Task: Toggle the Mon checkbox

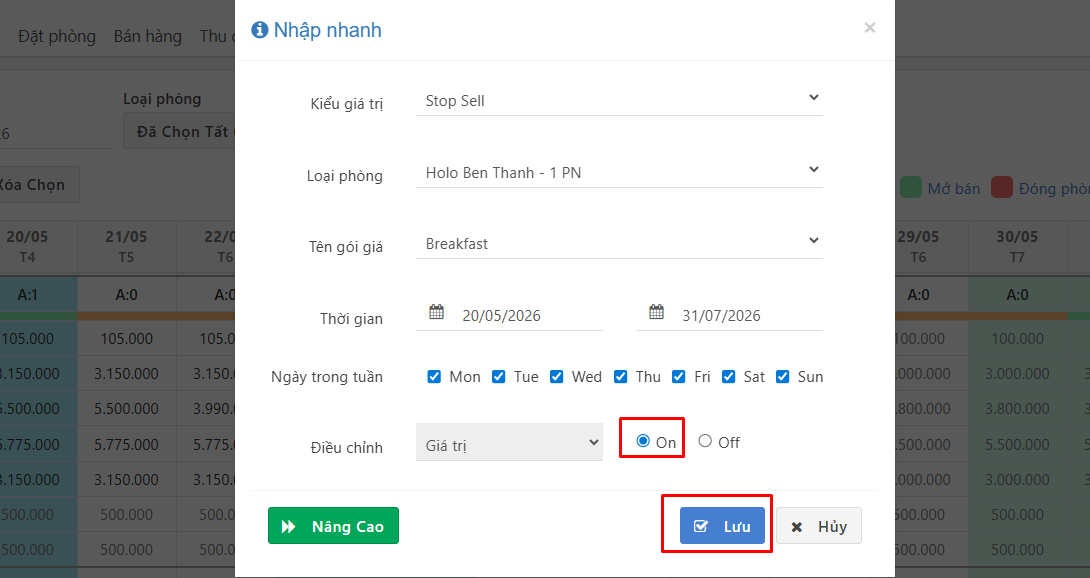Action: click(434, 376)
